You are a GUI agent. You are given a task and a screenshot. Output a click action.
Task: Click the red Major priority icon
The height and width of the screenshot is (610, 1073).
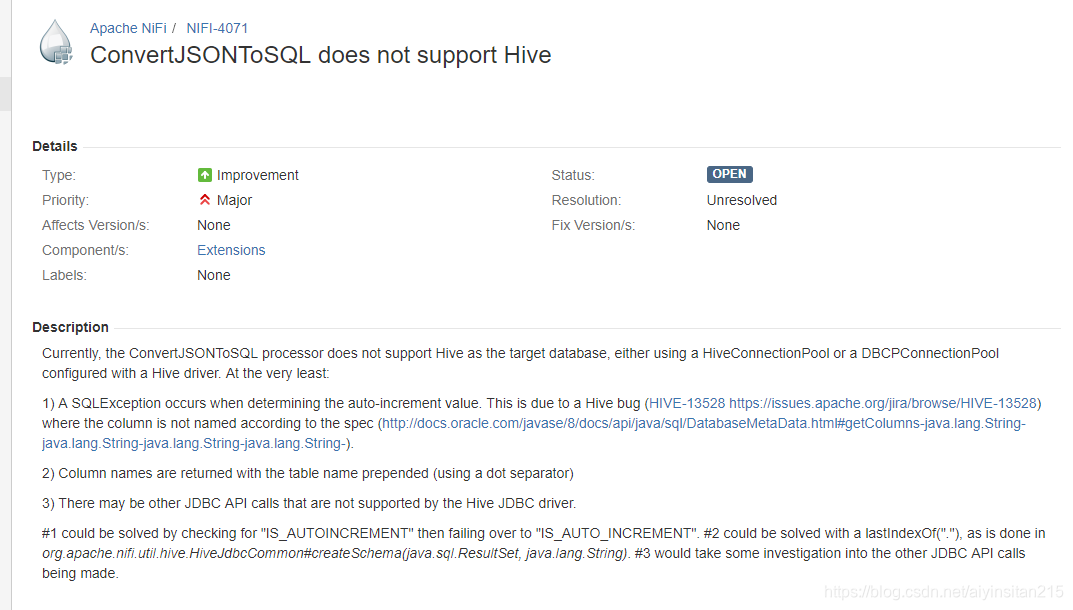tap(205, 200)
